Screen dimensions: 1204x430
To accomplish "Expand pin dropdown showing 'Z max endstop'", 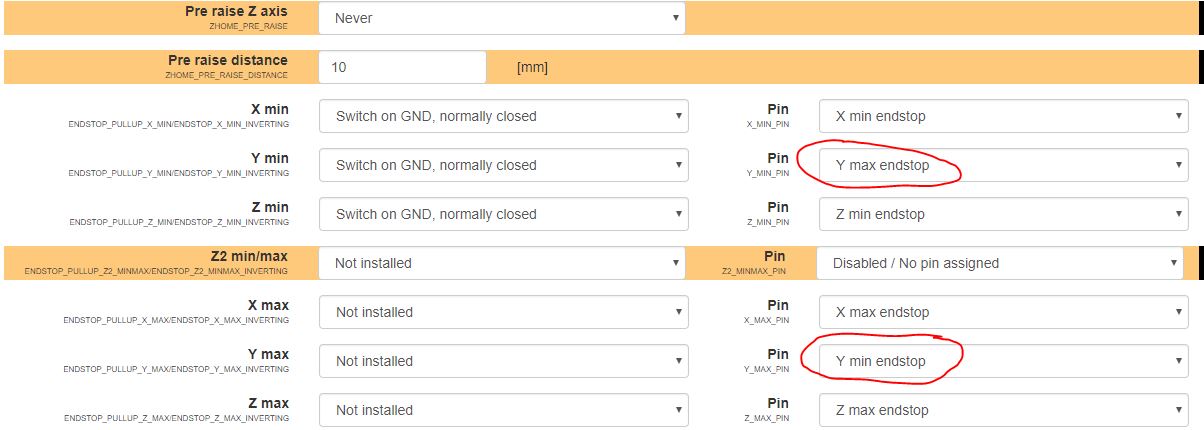I will pyautogui.click(x=1003, y=410).
